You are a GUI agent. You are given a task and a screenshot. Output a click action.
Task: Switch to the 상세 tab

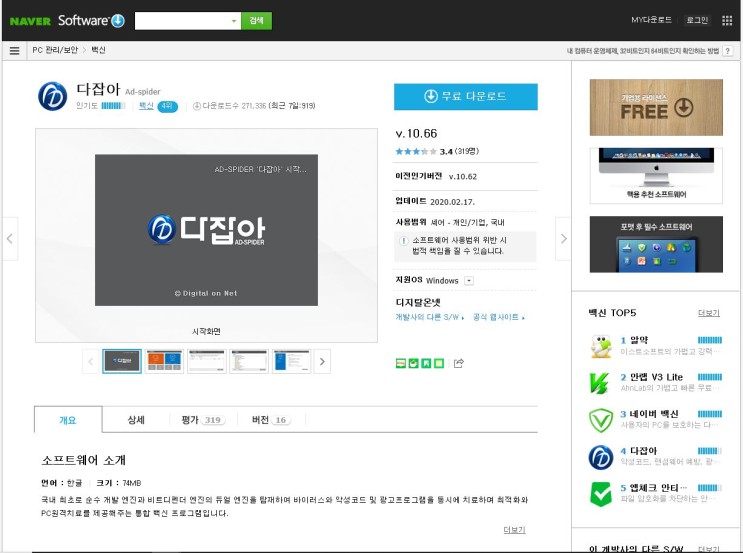136,420
